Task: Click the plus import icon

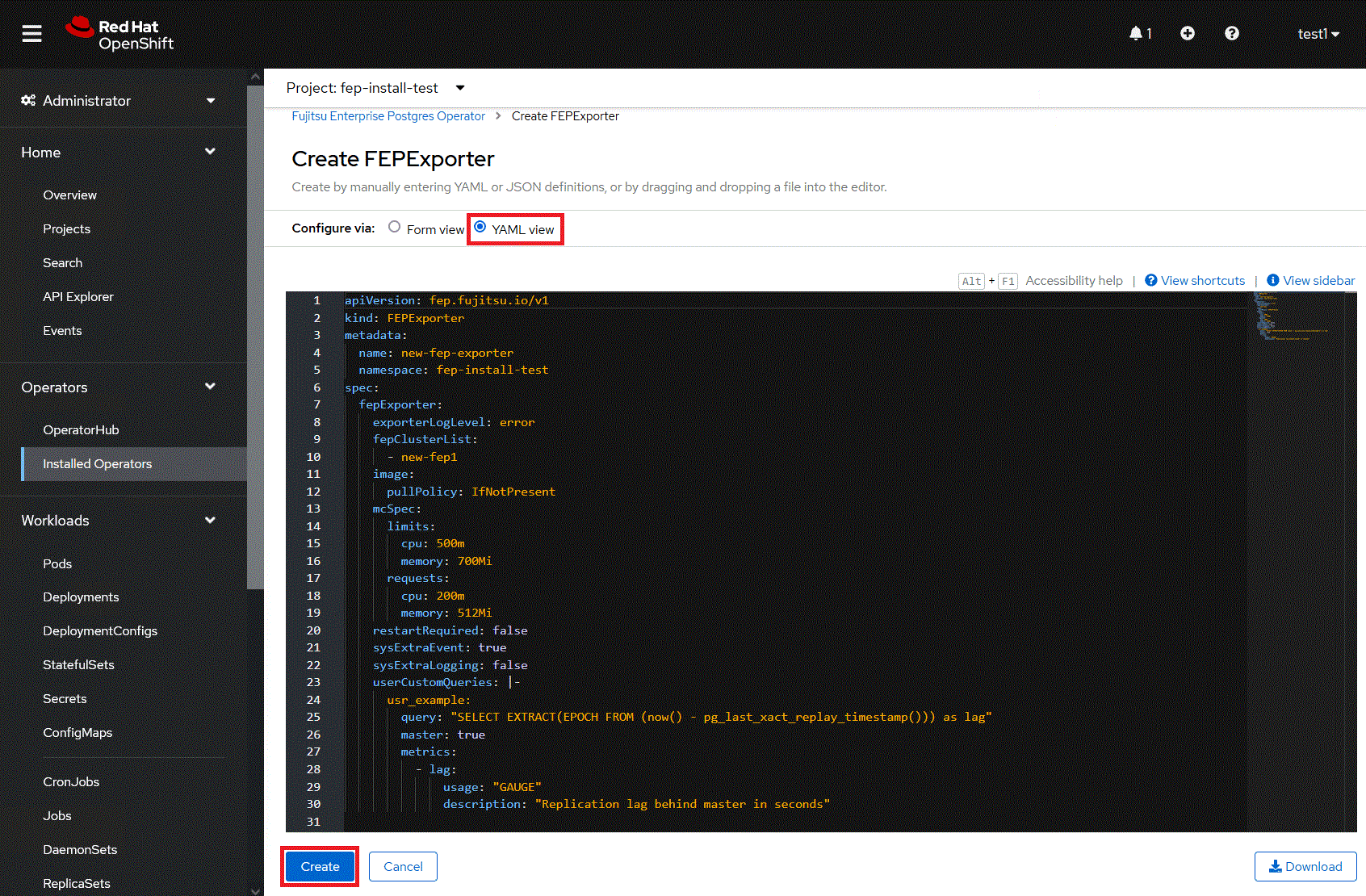Action: (1187, 34)
